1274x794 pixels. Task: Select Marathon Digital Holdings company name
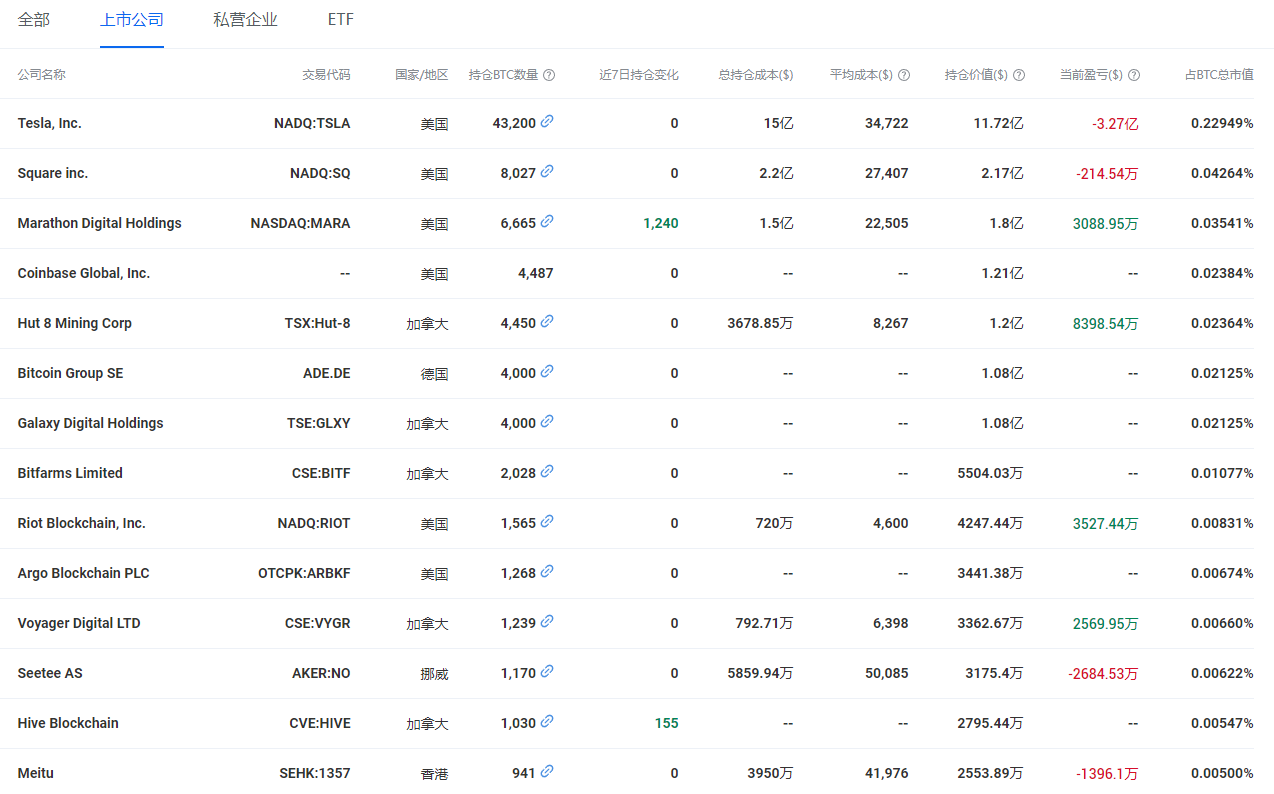point(100,223)
